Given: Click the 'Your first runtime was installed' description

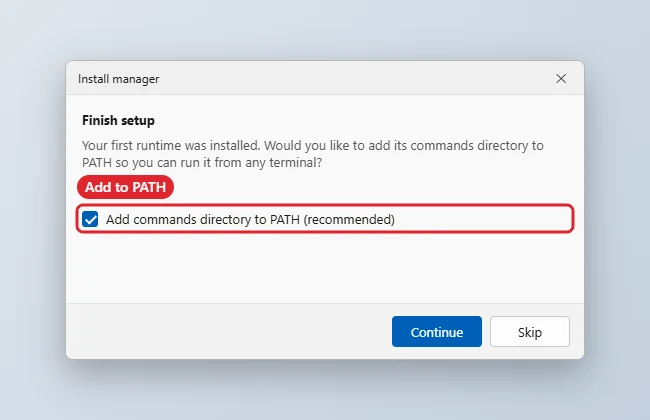Looking at the screenshot, I should [313, 154].
